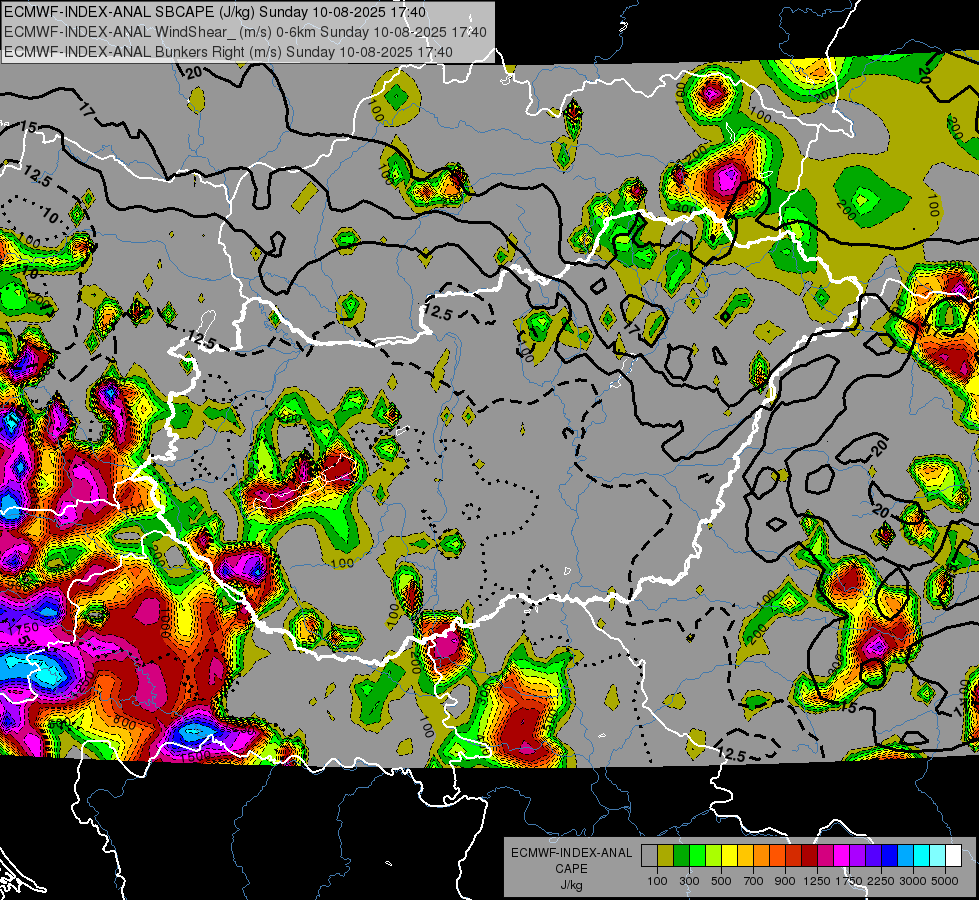Choose the bright magenta legend swatch
Viewport: 979px width, 900px height.
[x=842, y=855]
